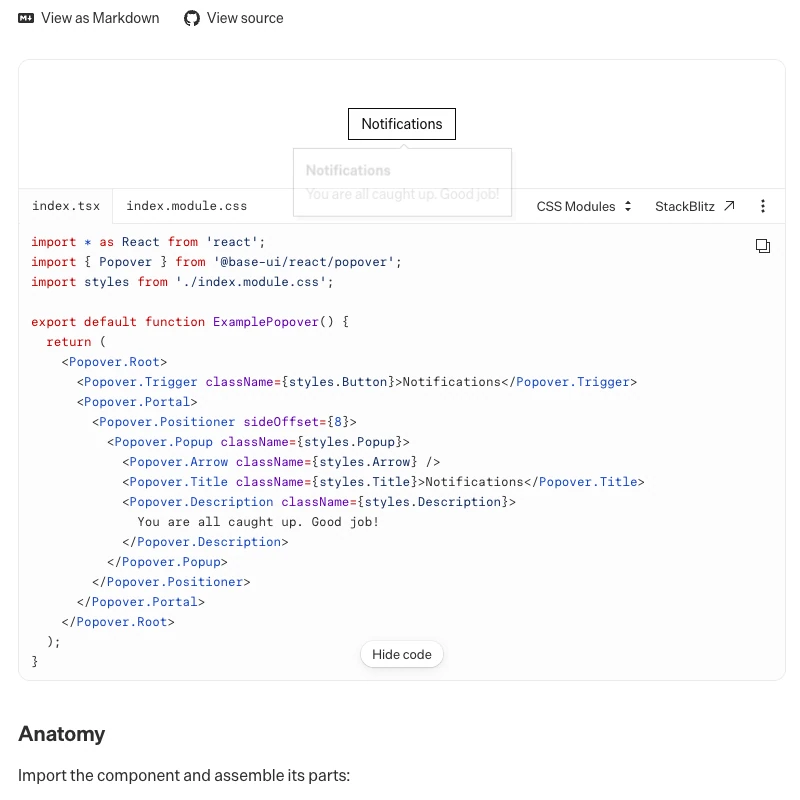
Task: Click the opening <Popover.Portal> tag
Action: click(x=137, y=402)
